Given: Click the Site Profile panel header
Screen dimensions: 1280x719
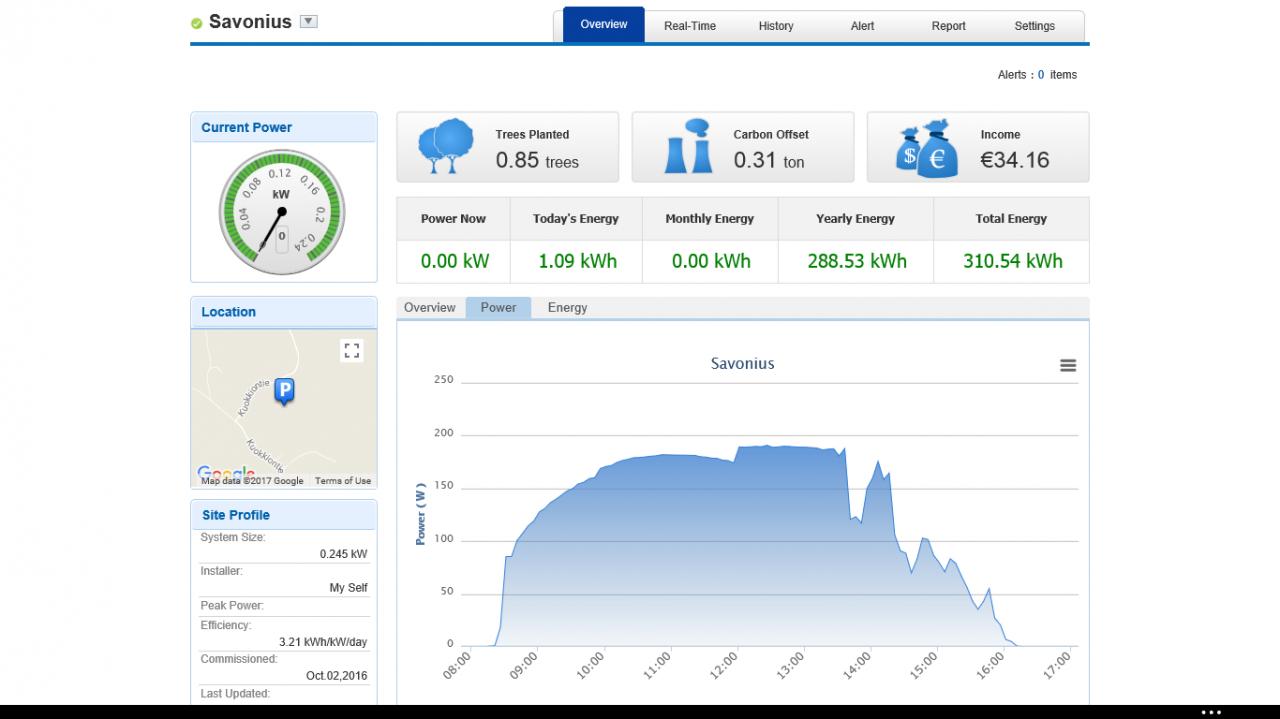Looking at the screenshot, I should click(x=284, y=515).
